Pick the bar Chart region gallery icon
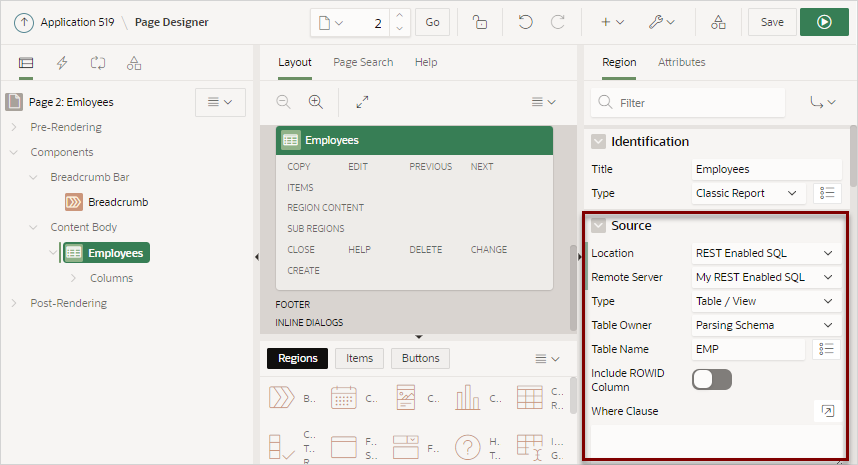Viewport: 858px width, 465px height. point(467,398)
